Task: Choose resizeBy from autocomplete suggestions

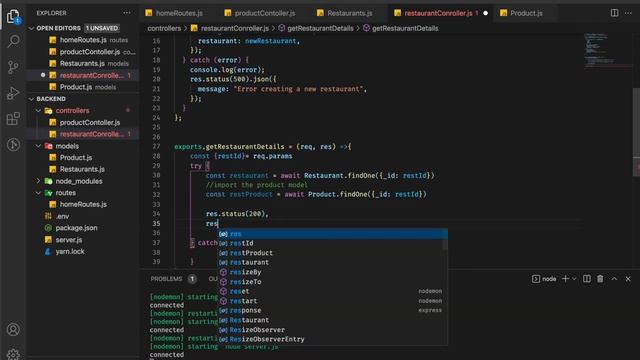Action: 330,272
